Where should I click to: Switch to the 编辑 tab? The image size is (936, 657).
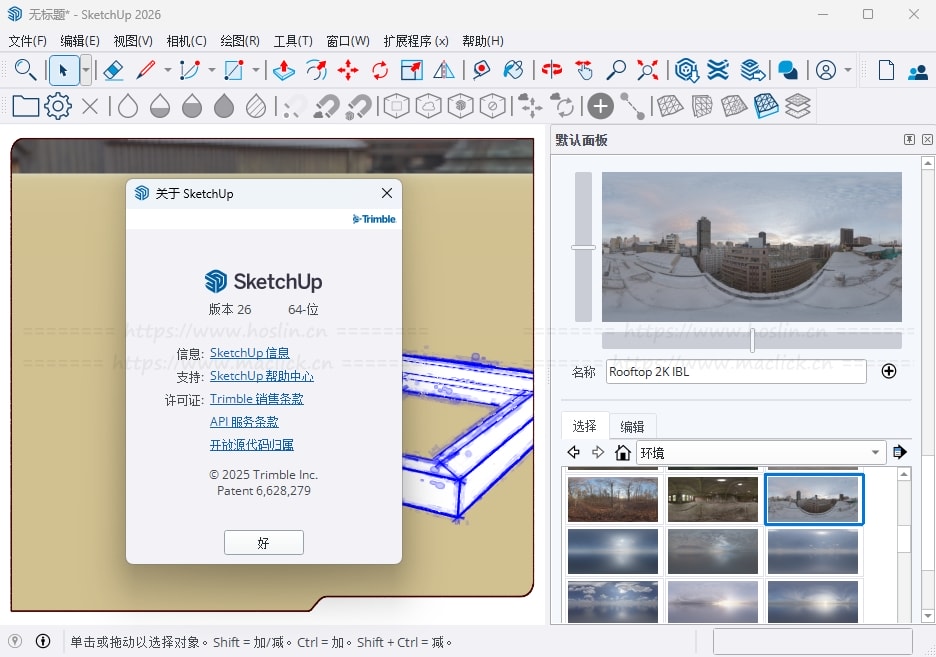click(633, 425)
